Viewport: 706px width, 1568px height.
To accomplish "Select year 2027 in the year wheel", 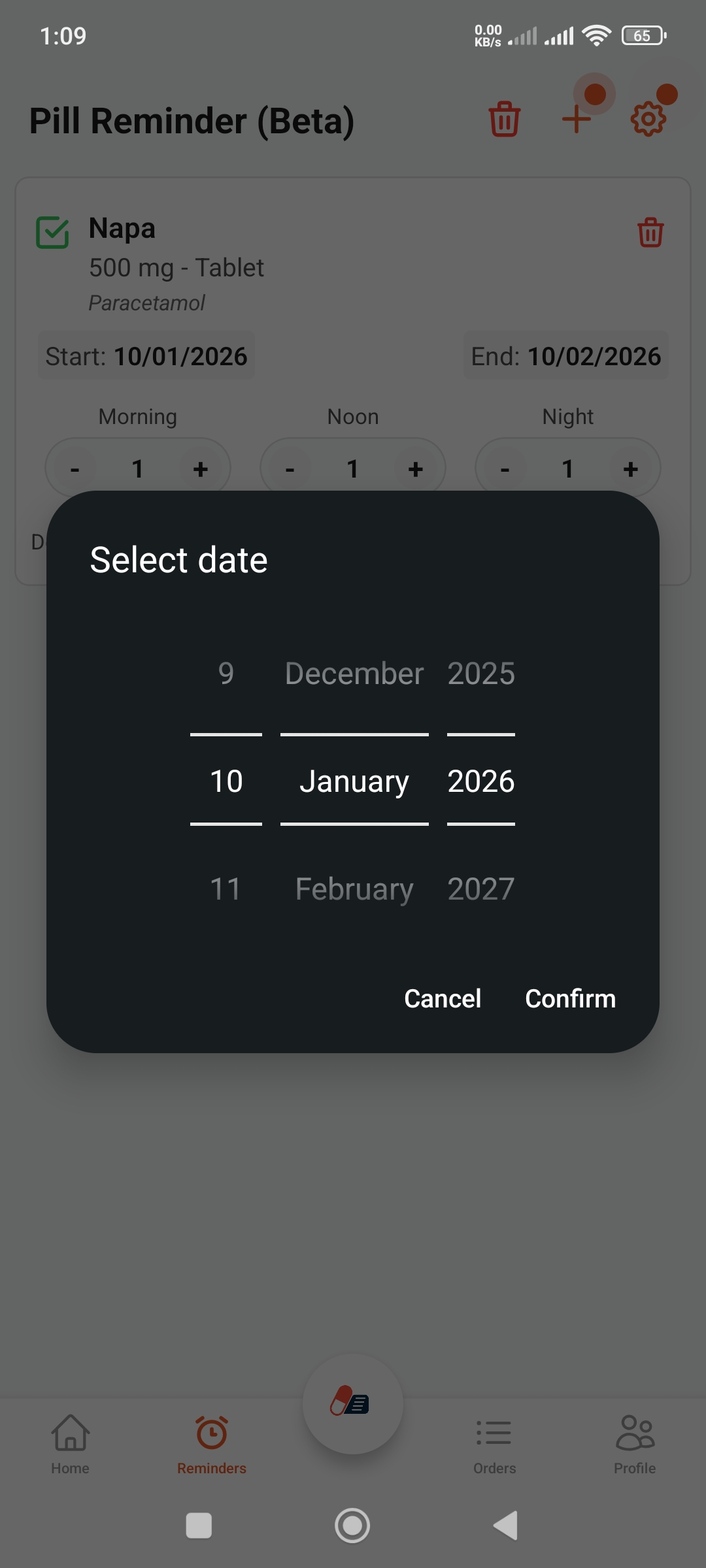I will tap(481, 889).
